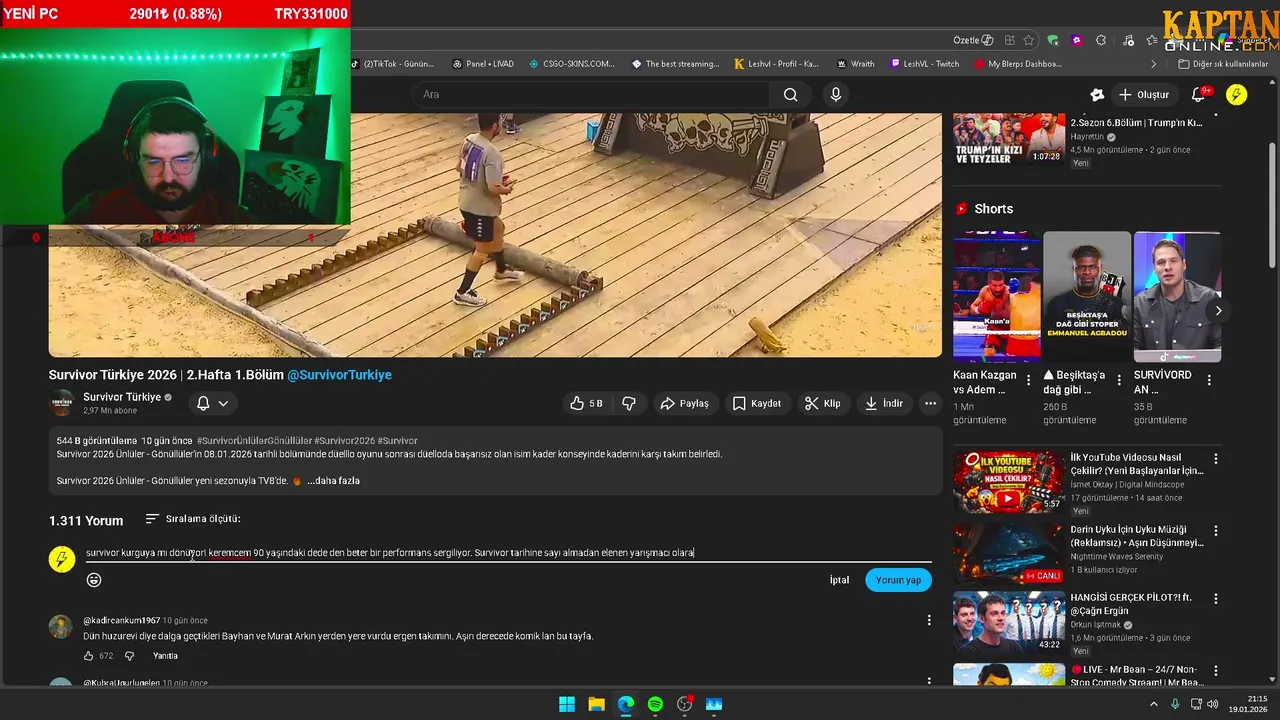Expand bookmarks overflow chevron

[x=1154, y=64]
